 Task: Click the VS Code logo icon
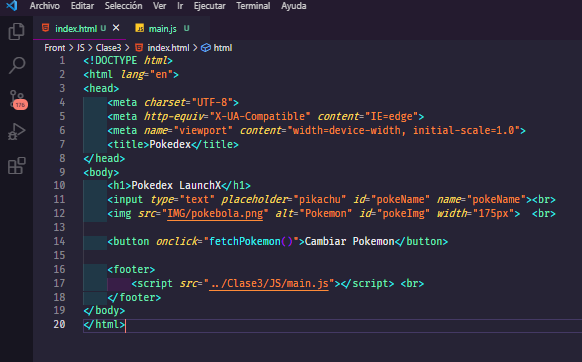pos(12,6)
